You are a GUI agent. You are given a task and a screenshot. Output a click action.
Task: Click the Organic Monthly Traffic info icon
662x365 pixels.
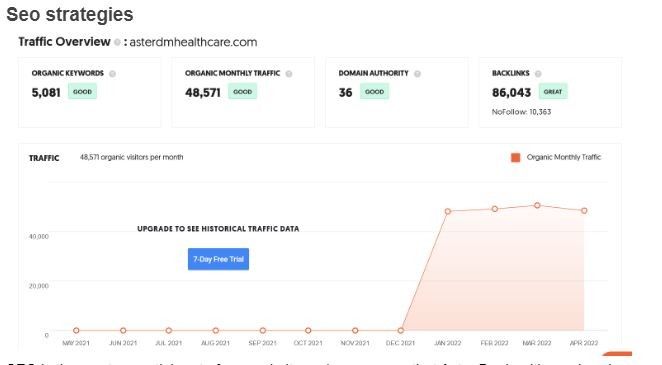(289, 74)
